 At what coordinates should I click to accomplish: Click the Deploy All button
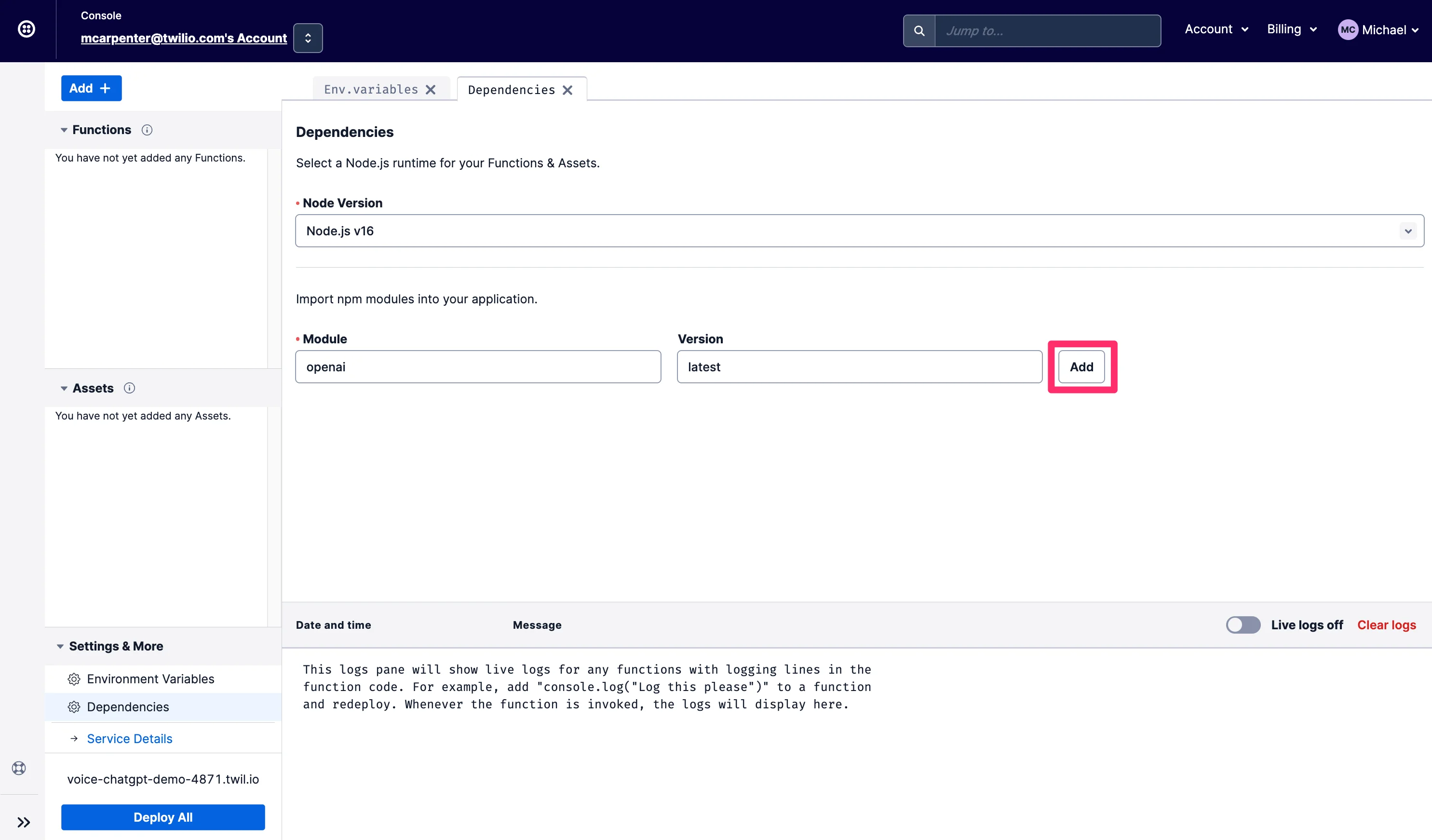(163, 817)
